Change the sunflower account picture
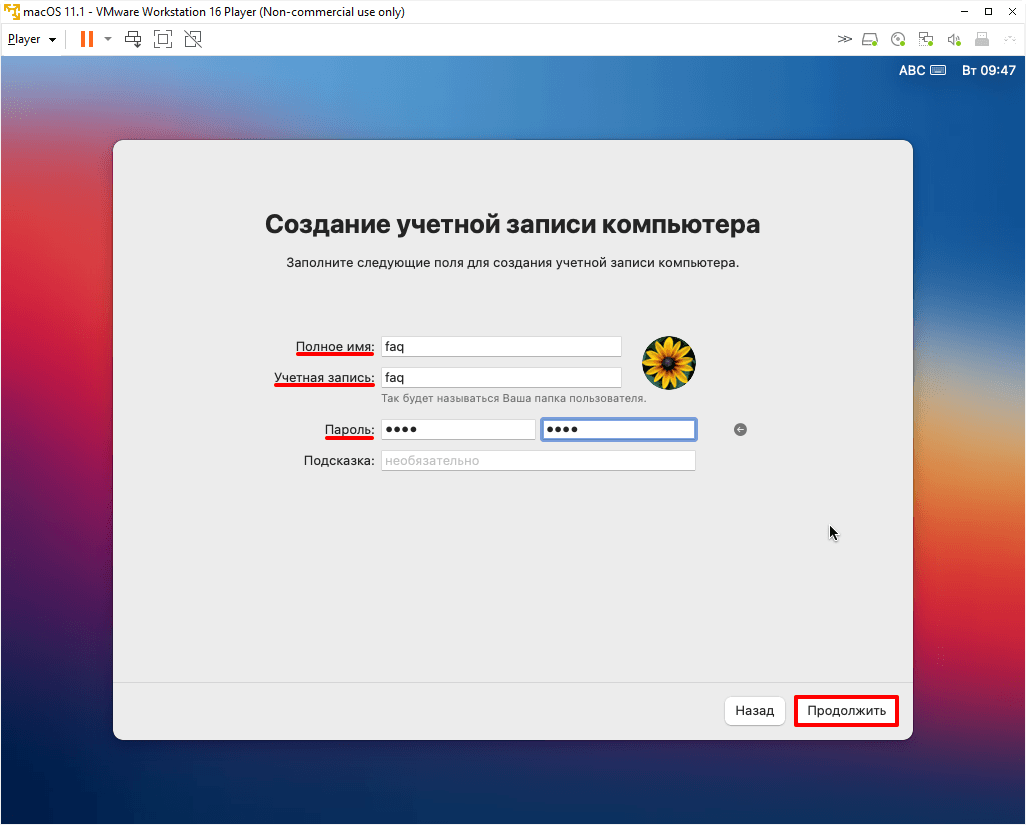1026x825 pixels. pyautogui.click(x=669, y=363)
